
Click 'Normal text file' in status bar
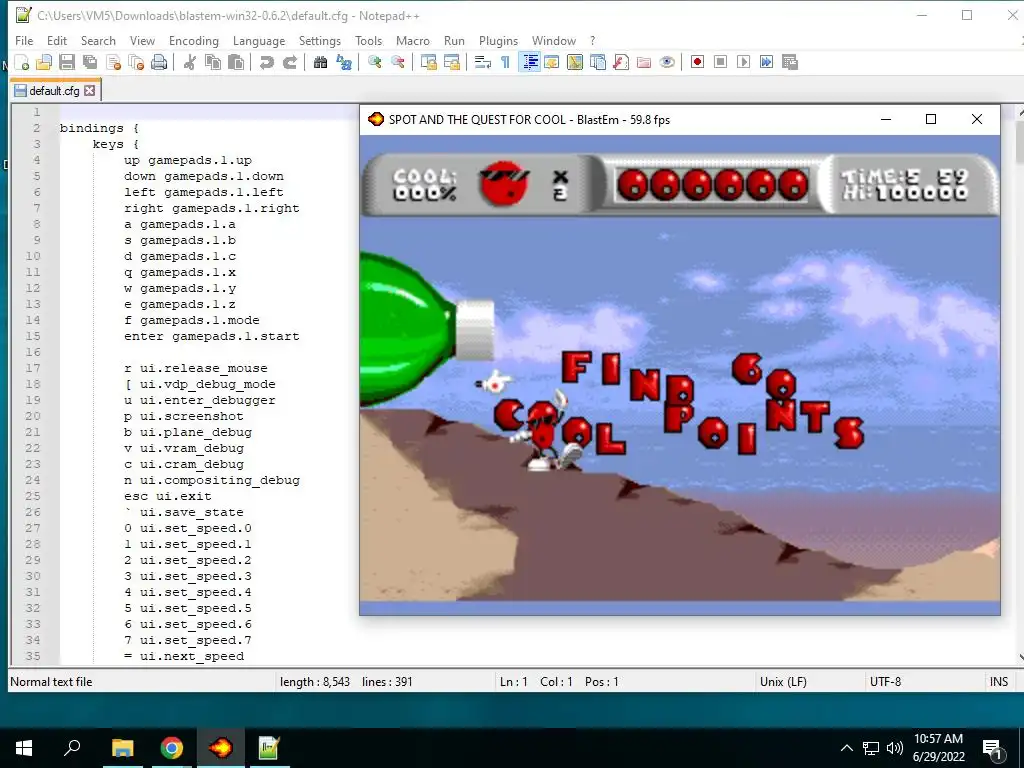click(x=51, y=682)
